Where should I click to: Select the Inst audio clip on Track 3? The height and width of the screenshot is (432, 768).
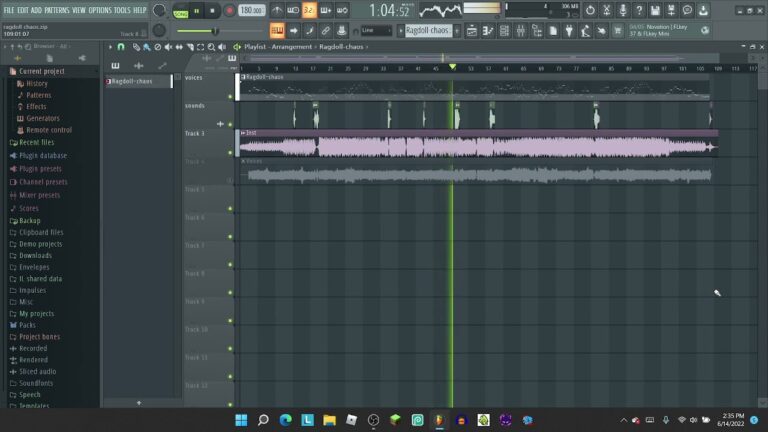(479, 146)
